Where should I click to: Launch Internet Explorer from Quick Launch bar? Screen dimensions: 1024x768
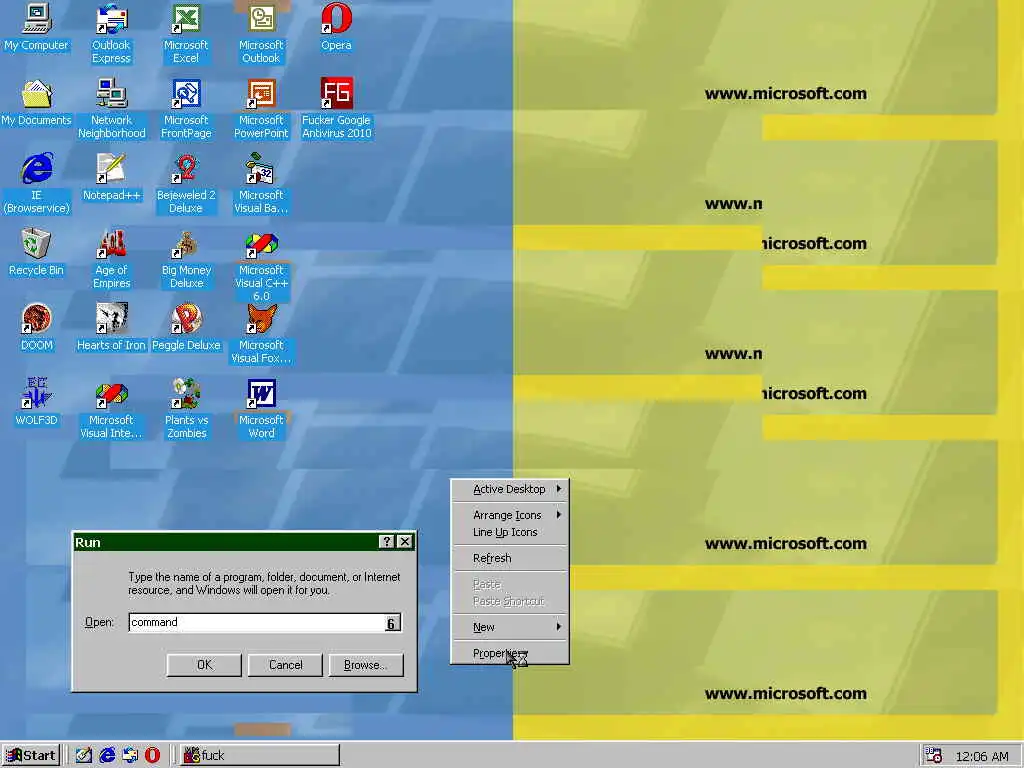pos(107,756)
